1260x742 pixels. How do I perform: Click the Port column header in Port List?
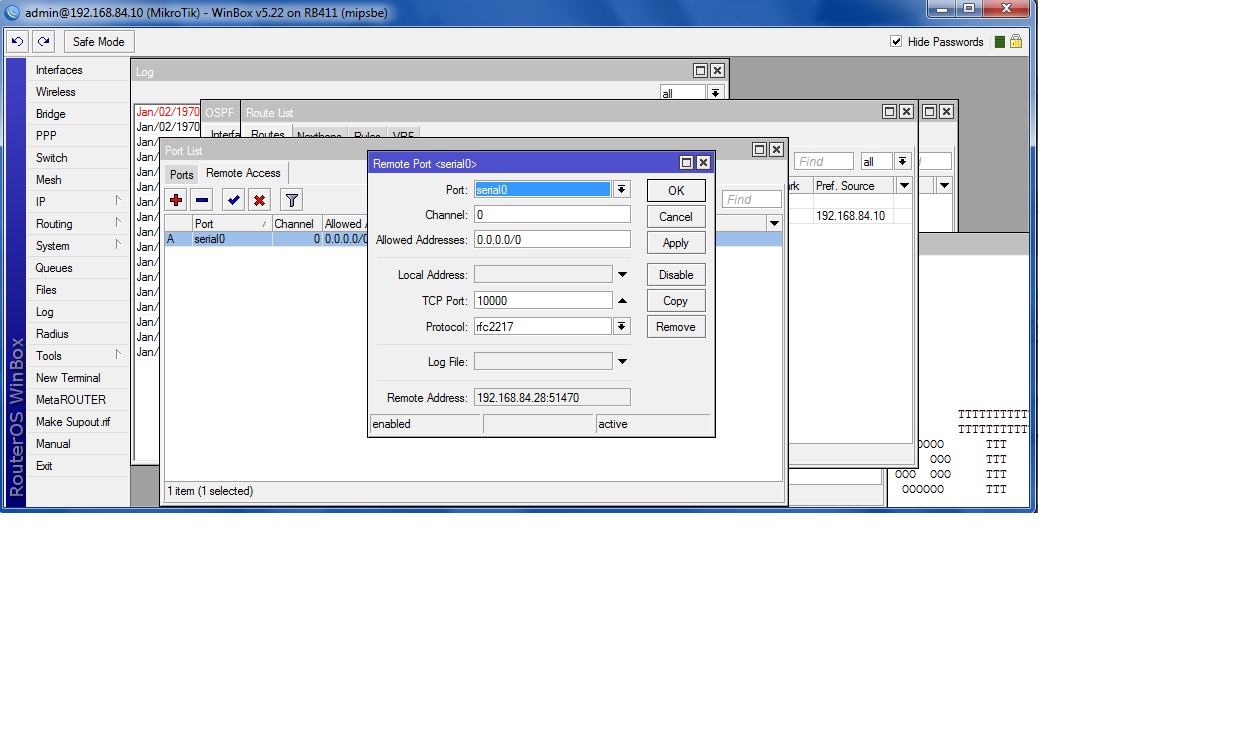[231, 224]
